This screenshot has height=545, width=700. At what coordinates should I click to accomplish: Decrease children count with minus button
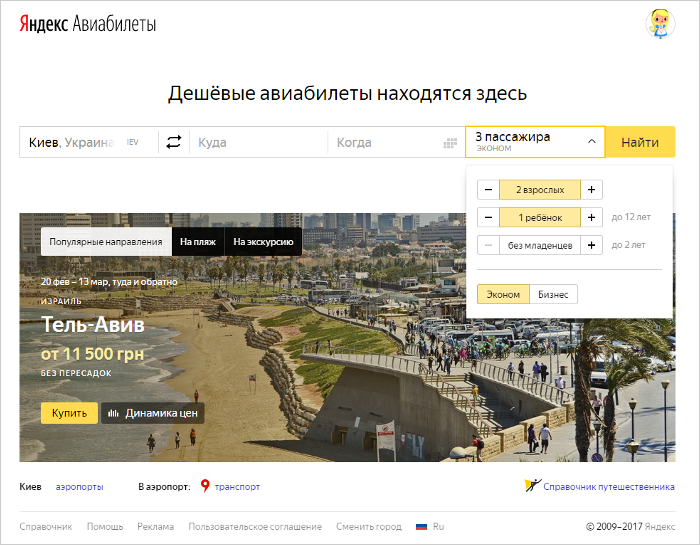coord(488,217)
